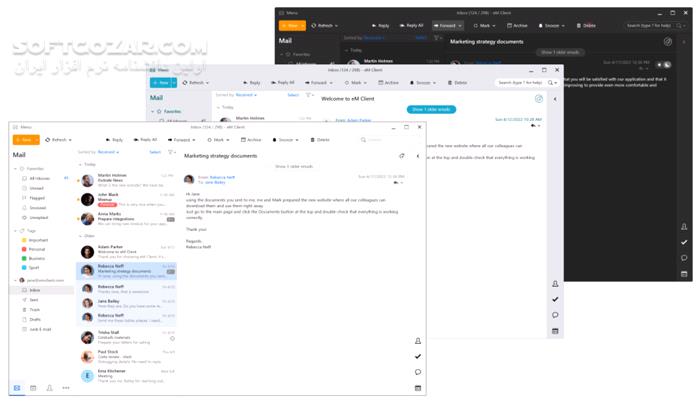Image resolution: width=700 pixels, height=405 pixels.
Task: Open the contact details icon in front sidebar
Action: (418, 341)
